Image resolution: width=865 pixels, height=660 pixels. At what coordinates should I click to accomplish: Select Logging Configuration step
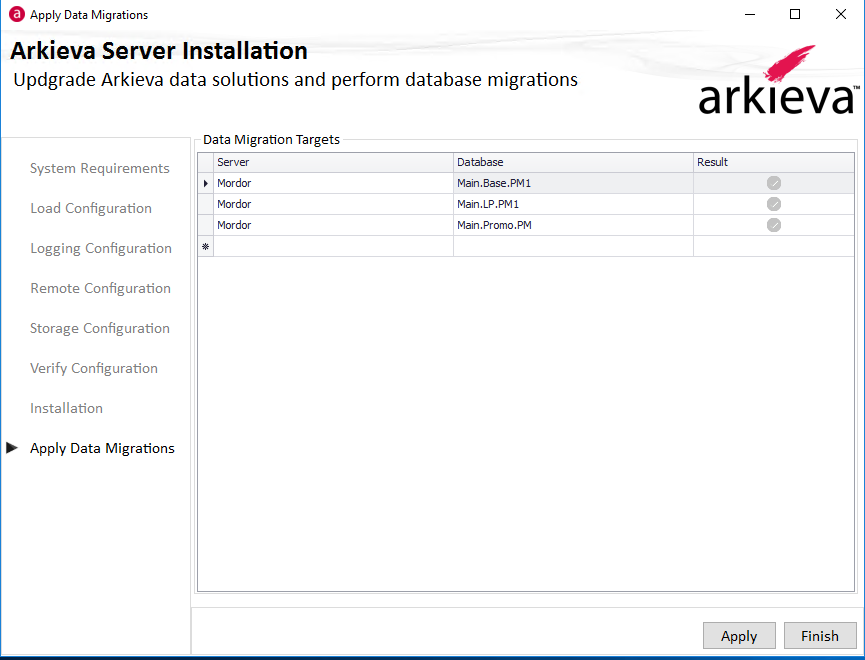[101, 248]
